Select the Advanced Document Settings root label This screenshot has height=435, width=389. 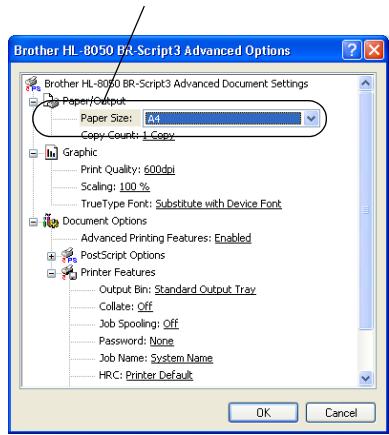pyautogui.click(x=176, y=84)
